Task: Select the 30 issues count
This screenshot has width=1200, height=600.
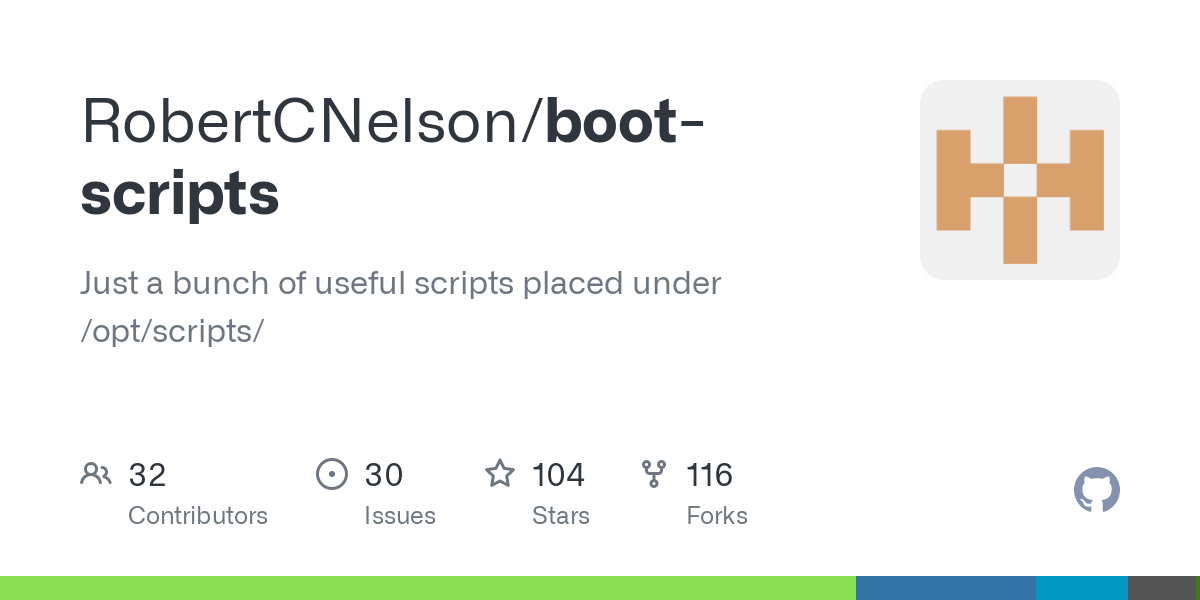Action: click(x=384, y=475)
